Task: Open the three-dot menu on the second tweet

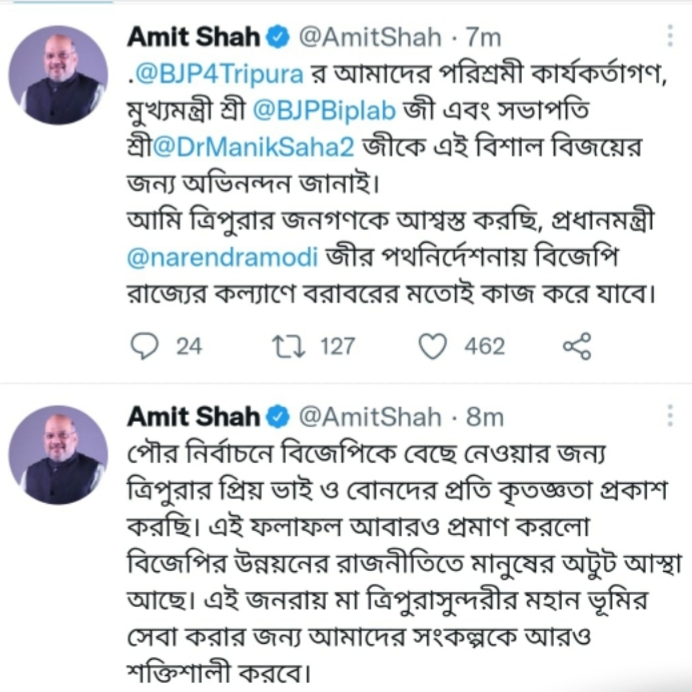Action: (669, 417)
